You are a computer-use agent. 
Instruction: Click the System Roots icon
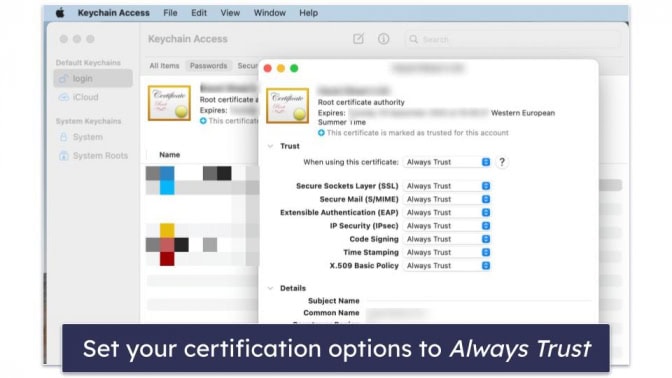click(x=63, y=156)
